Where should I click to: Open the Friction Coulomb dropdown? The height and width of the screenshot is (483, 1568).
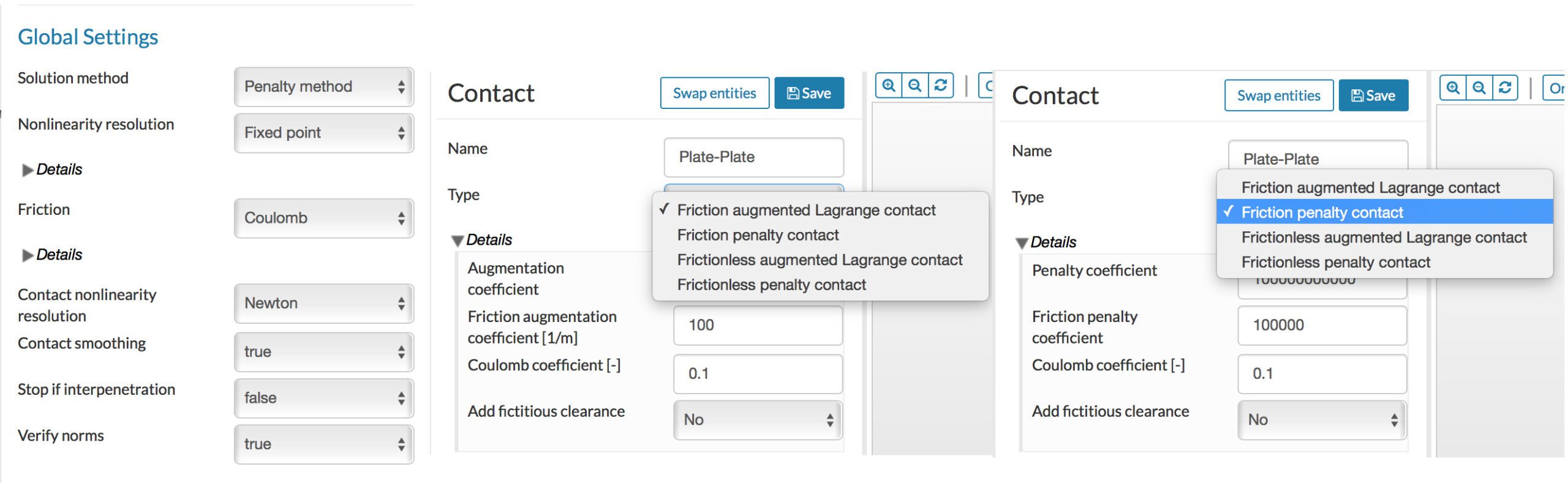323,218
